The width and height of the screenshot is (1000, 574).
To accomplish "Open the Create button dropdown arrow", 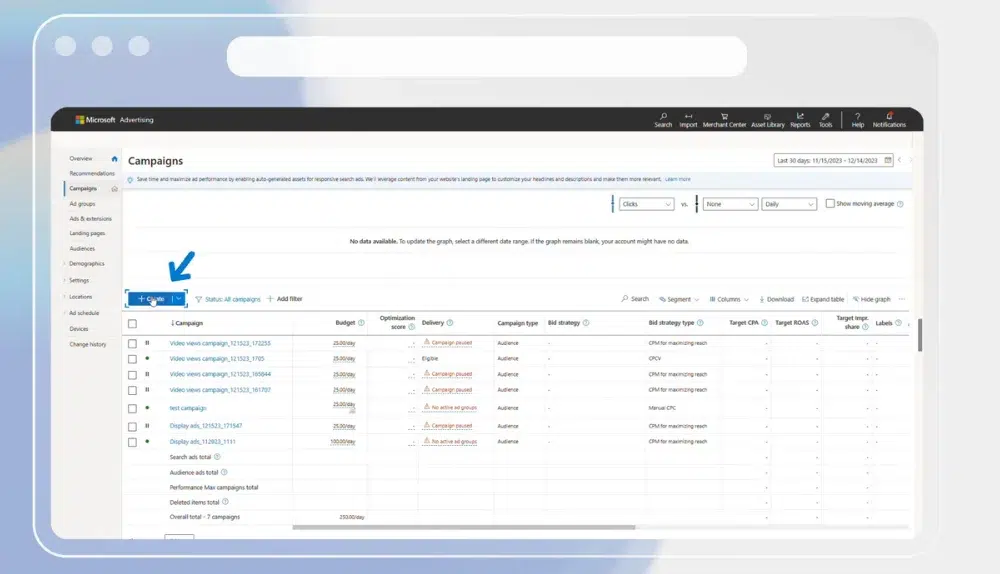I will point(179,298).
